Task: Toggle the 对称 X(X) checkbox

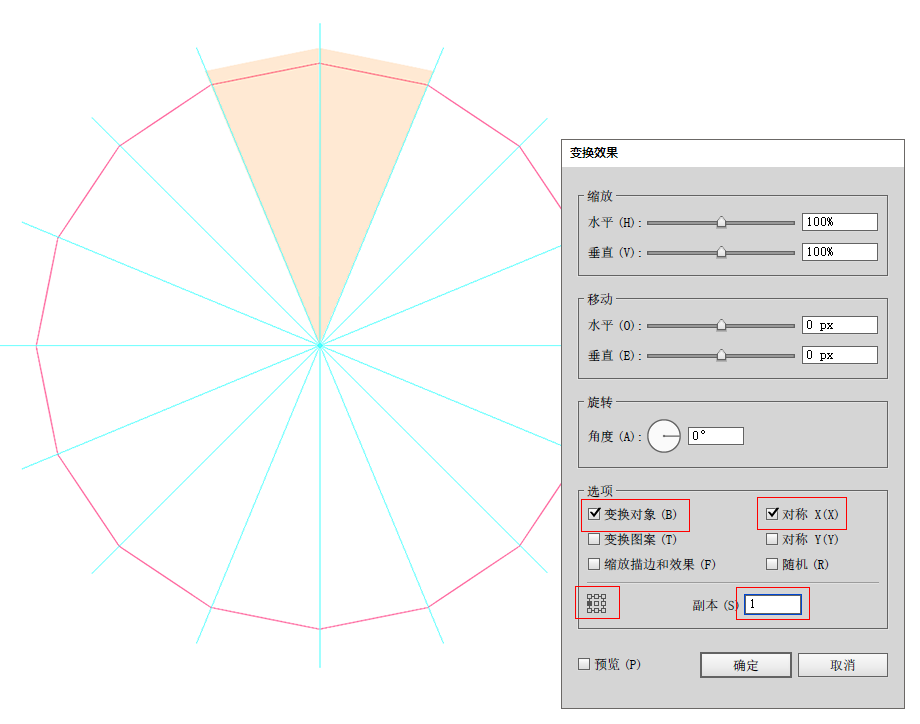Action: pos(772,515)
